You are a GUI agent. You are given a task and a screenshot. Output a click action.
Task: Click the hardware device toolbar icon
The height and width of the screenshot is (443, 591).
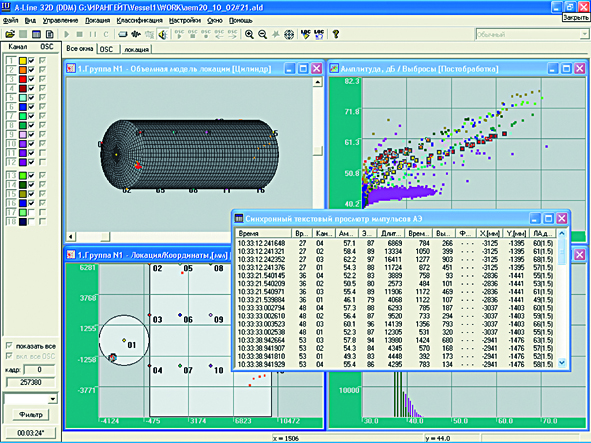(122, 34)
